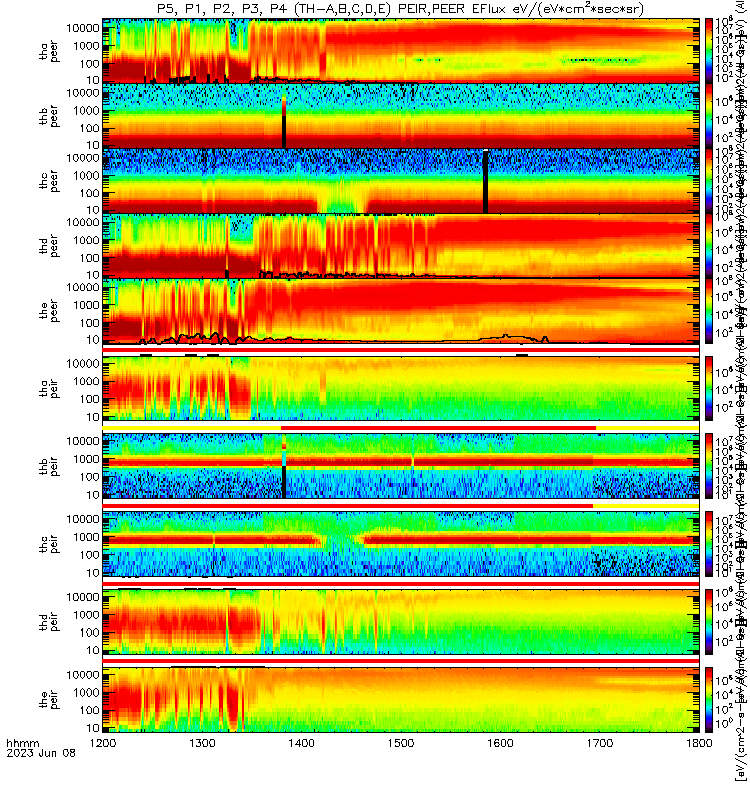Viewport: 750px width, 800px height.
Task: Click the color bar beside thd peer panel
Action: (x=709, y=245)
